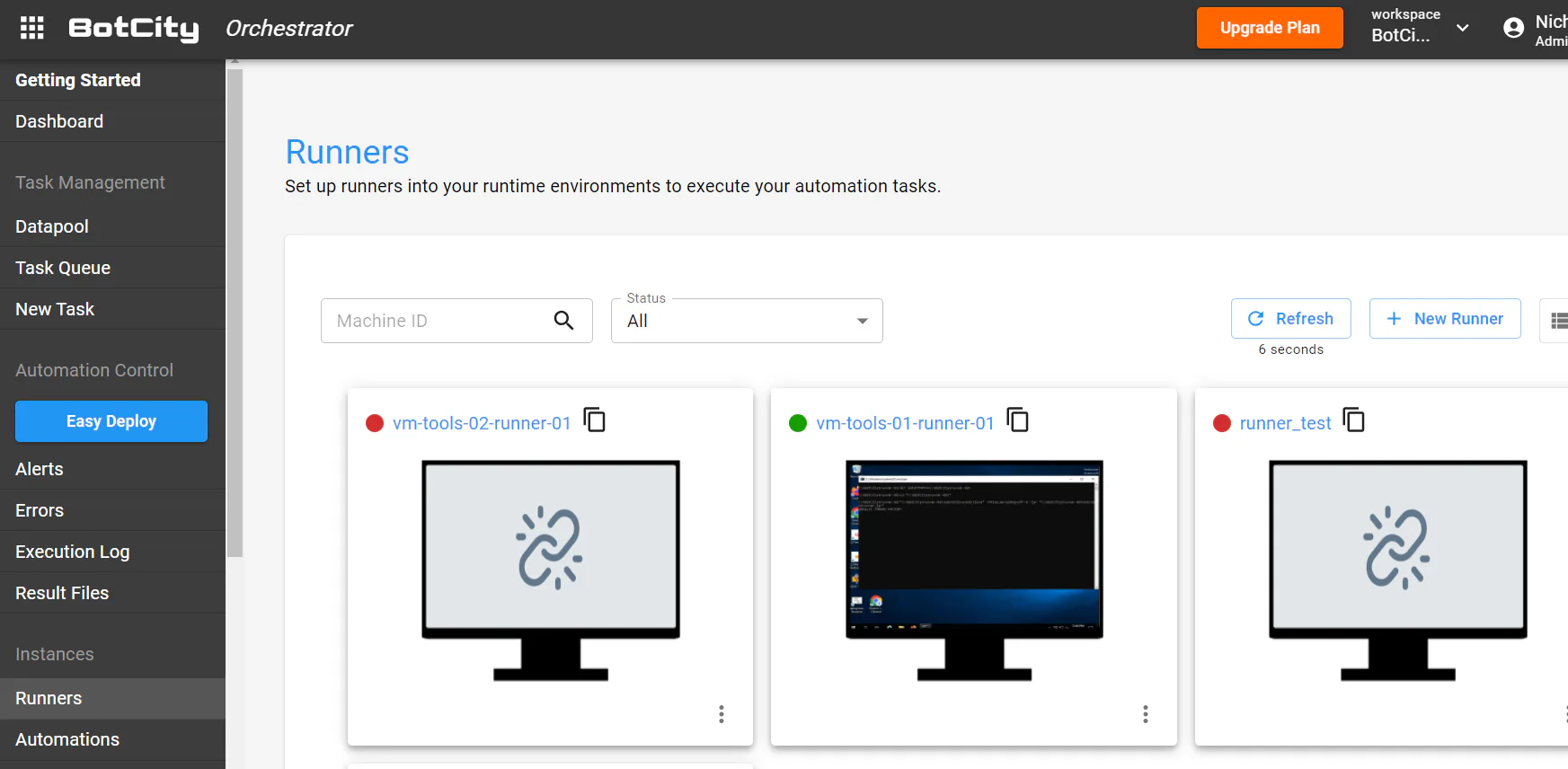Image resolution: width=1568 pixels, height=769 pixels.
Task: Refresh the runners list
Action: click(x=1291, y=319)
